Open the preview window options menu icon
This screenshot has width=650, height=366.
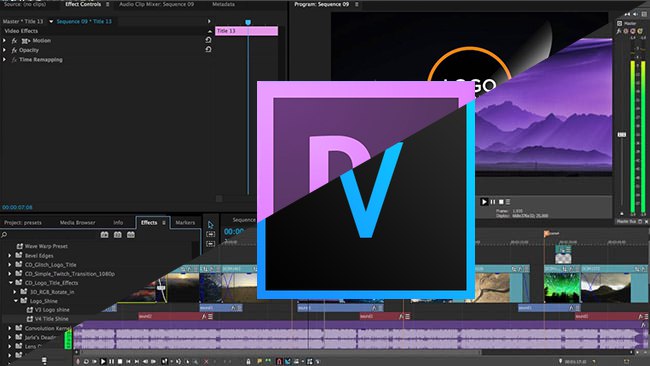[508, 202]
